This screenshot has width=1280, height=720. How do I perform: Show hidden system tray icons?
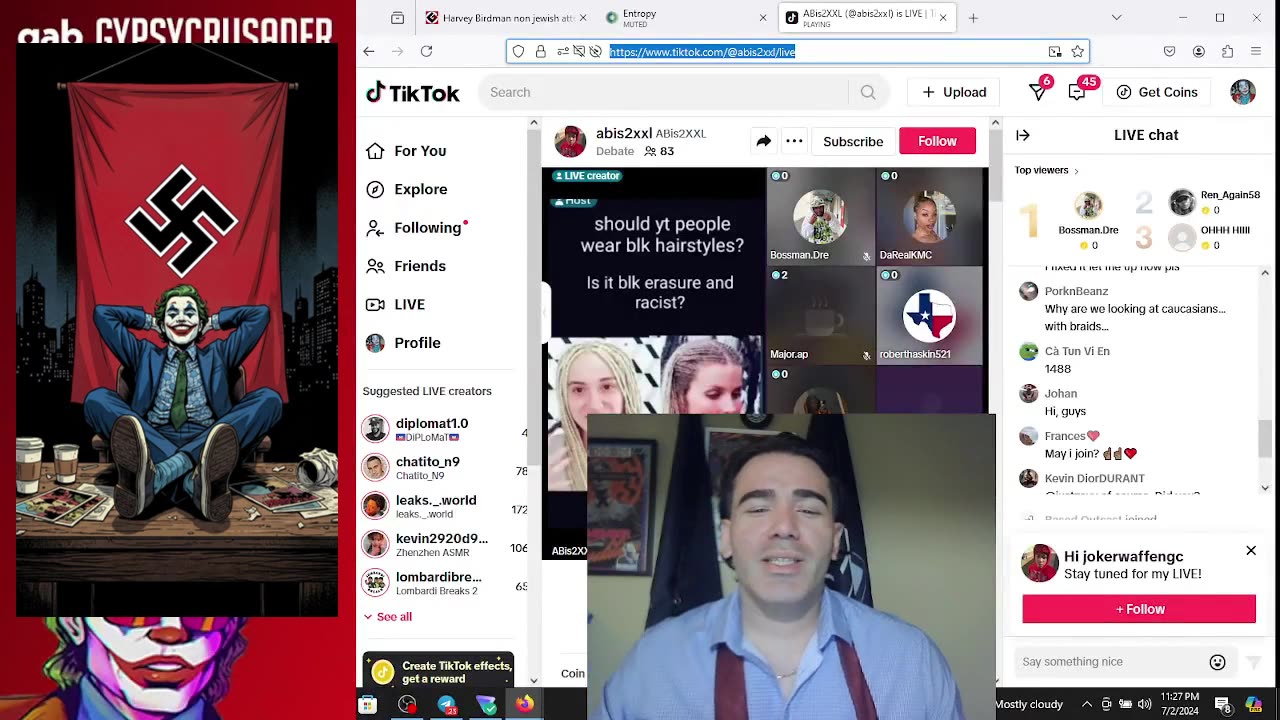tap(1087, 704)
